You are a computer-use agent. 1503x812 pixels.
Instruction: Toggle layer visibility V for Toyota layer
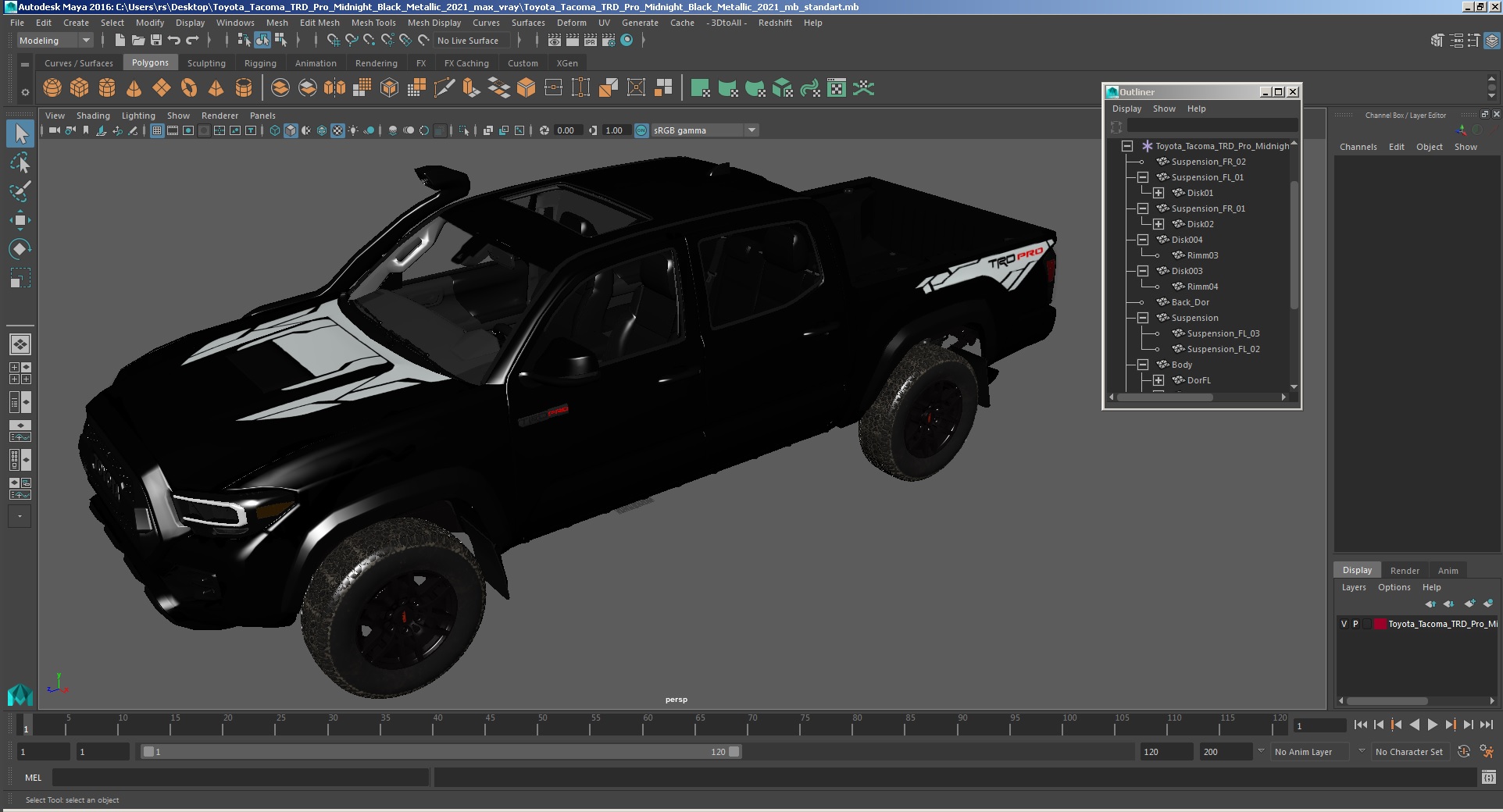(x=1344, y=624)
